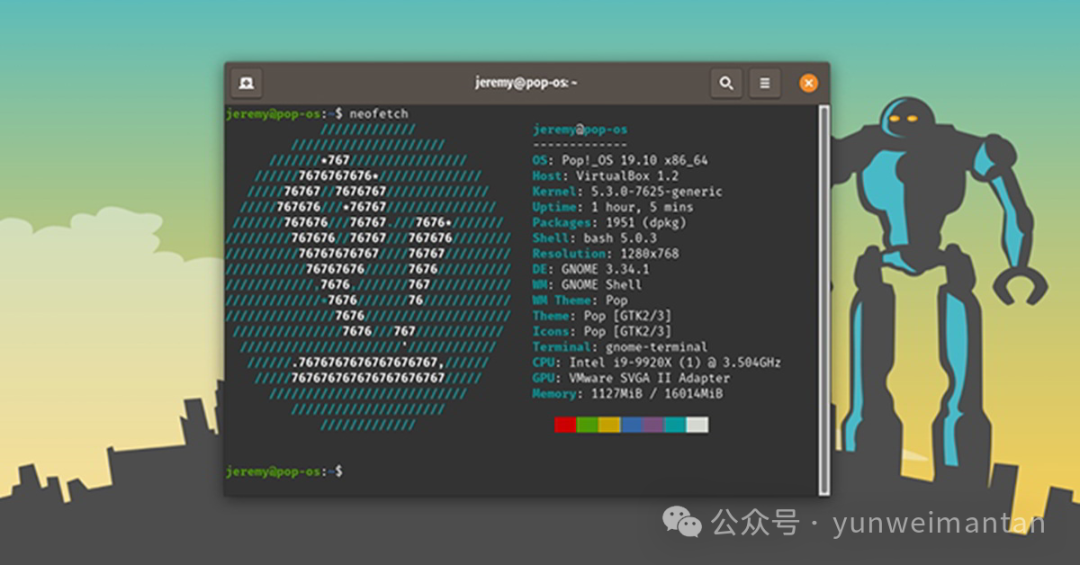Click the cyan color block
The height and width of the screenshot is (565, 1080).
(676, 424)
